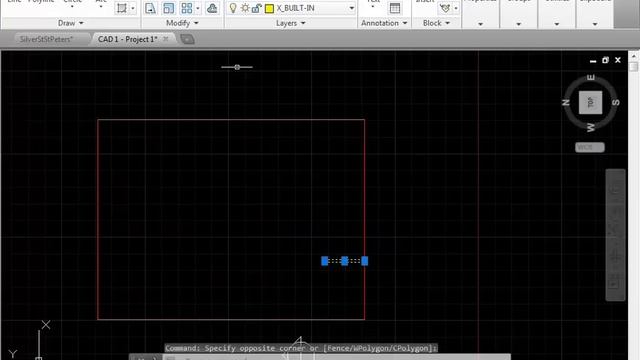This screenshot has height=360, width=640.
Task: Click the stretch/scale tool icon in Draw panel
Action: point(122,8)
